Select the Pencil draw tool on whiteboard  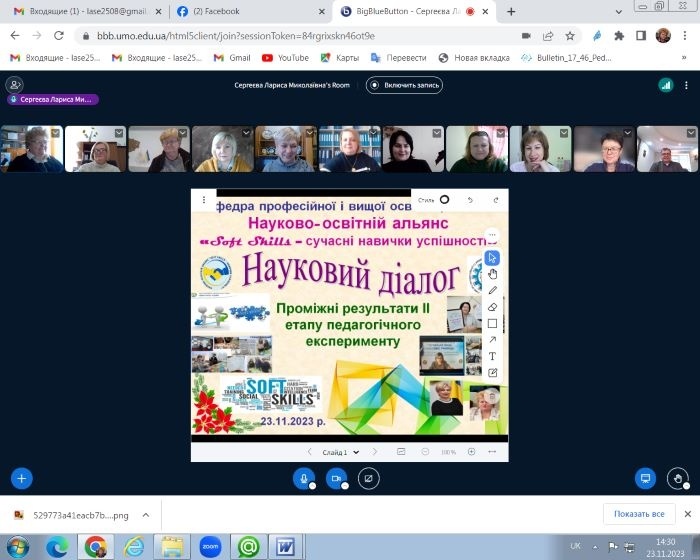click(492, 290)
